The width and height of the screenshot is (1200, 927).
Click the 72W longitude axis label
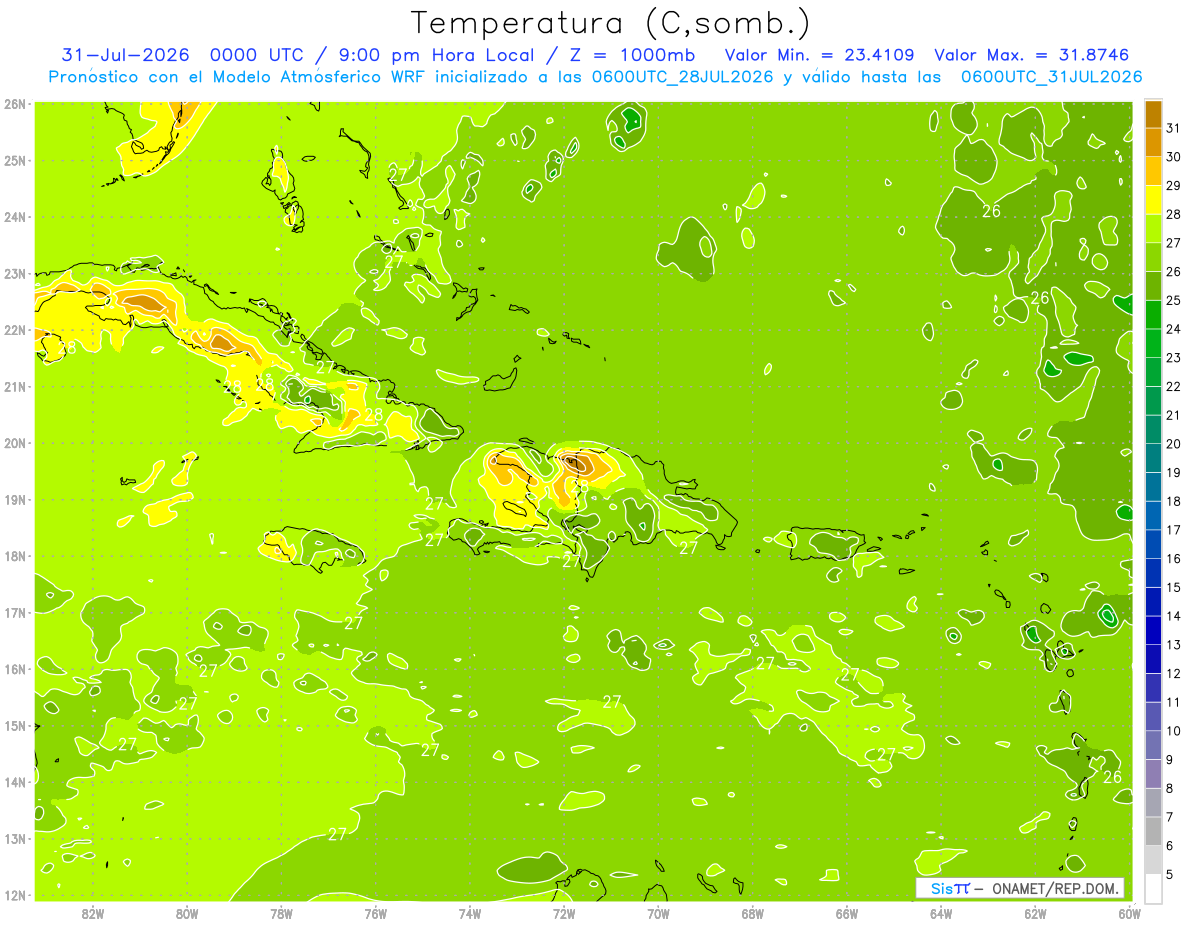[564, 913]
